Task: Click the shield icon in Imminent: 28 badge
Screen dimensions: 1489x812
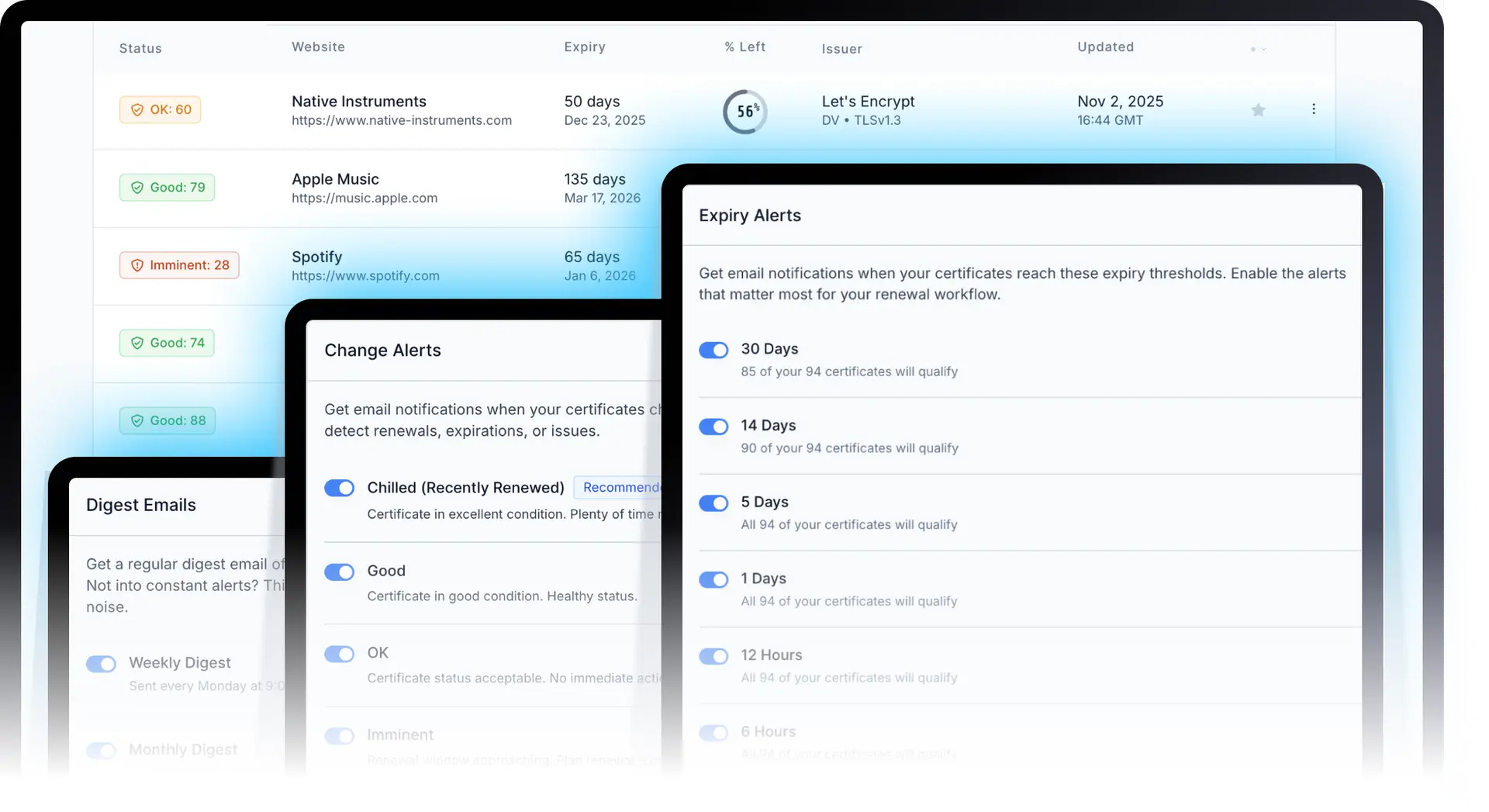Action: 137,265
